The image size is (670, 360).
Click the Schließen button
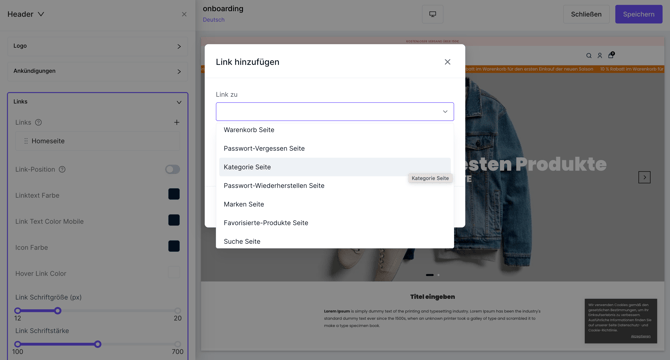click(586, 14)
